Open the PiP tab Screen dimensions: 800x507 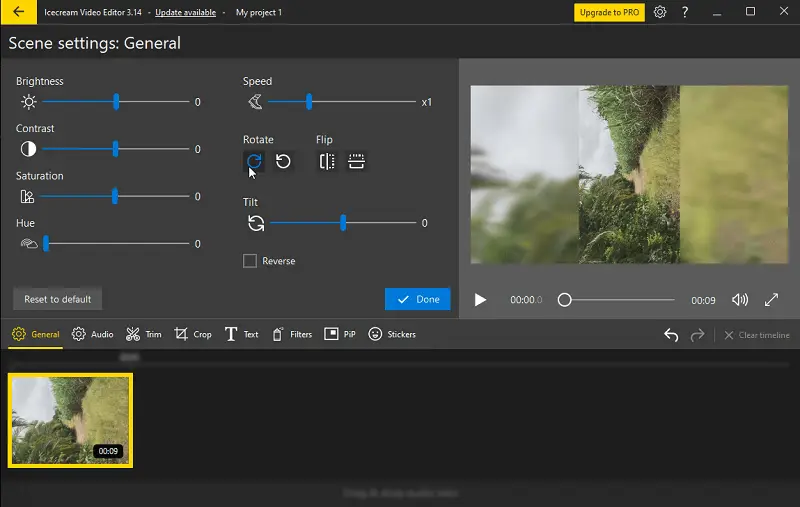pos(340,335)
